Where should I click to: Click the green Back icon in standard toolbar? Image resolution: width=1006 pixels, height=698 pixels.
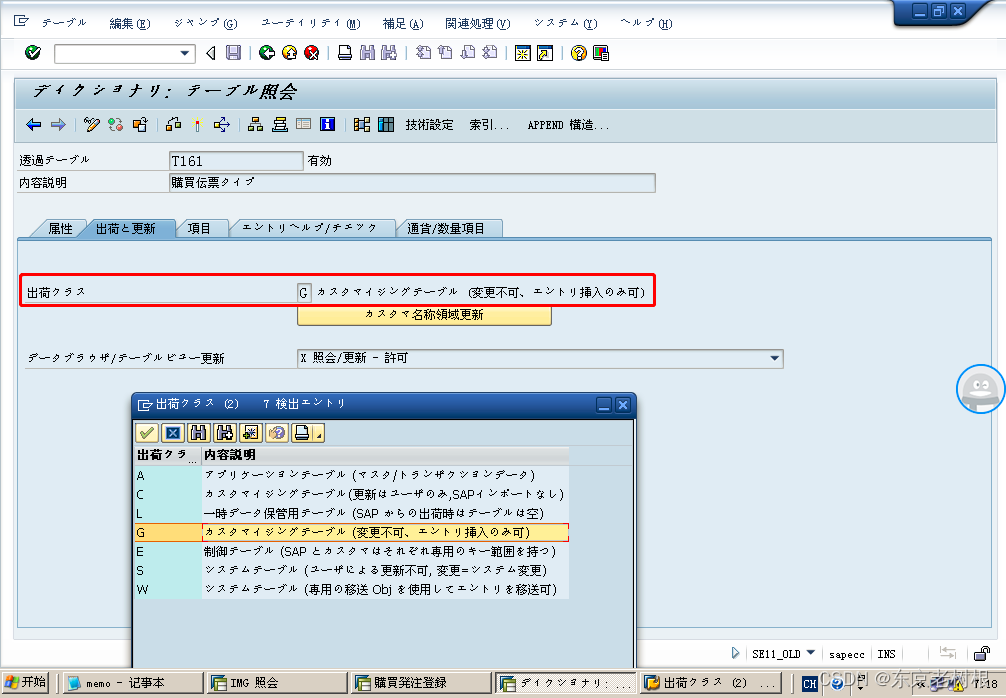267,53
